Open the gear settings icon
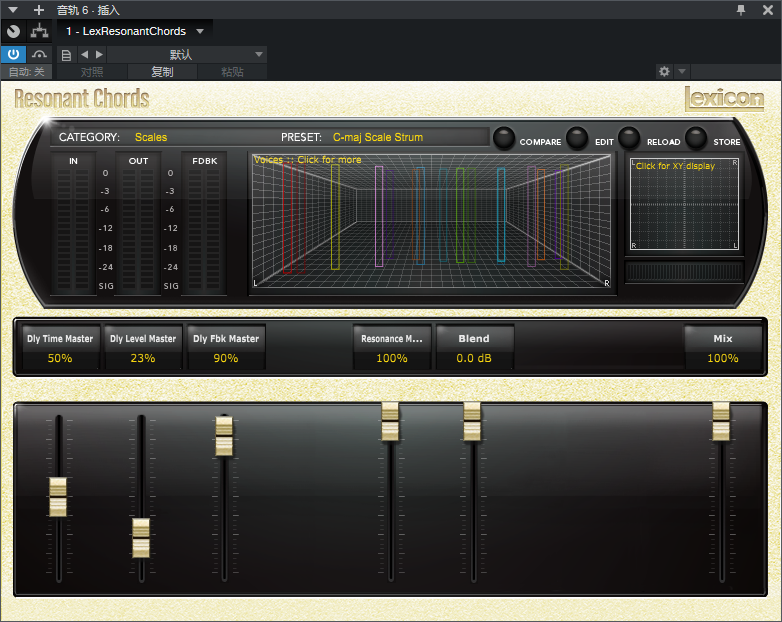This screenshot has width=782, height=622. pyautogui.click(x=664, y=71)
